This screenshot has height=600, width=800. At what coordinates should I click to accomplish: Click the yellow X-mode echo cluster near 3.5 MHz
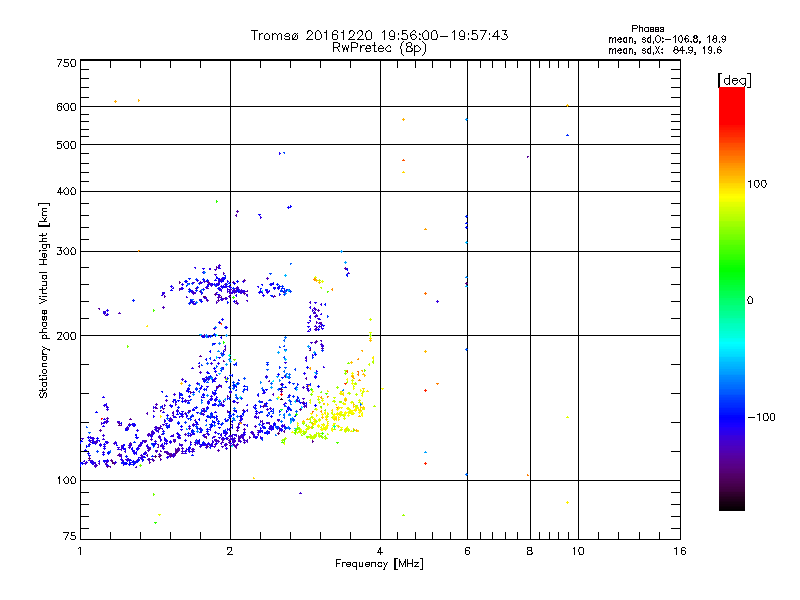(x=334, y=408)
